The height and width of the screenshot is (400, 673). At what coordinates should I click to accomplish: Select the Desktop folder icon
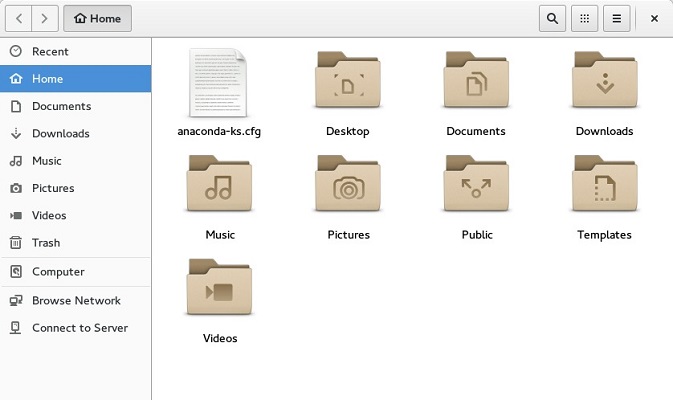(x=347, y=82)
